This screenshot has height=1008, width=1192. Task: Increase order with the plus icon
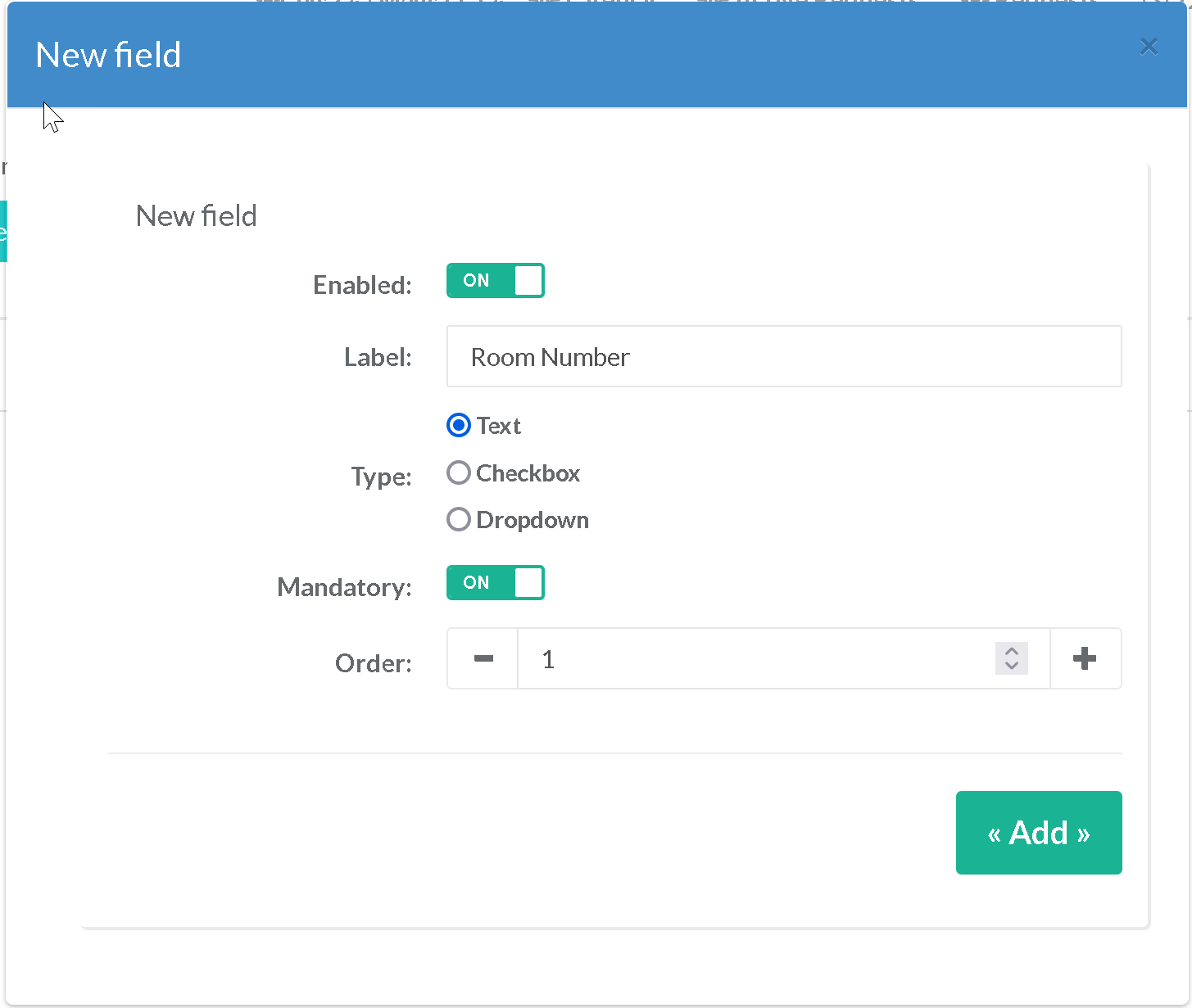1085,659
